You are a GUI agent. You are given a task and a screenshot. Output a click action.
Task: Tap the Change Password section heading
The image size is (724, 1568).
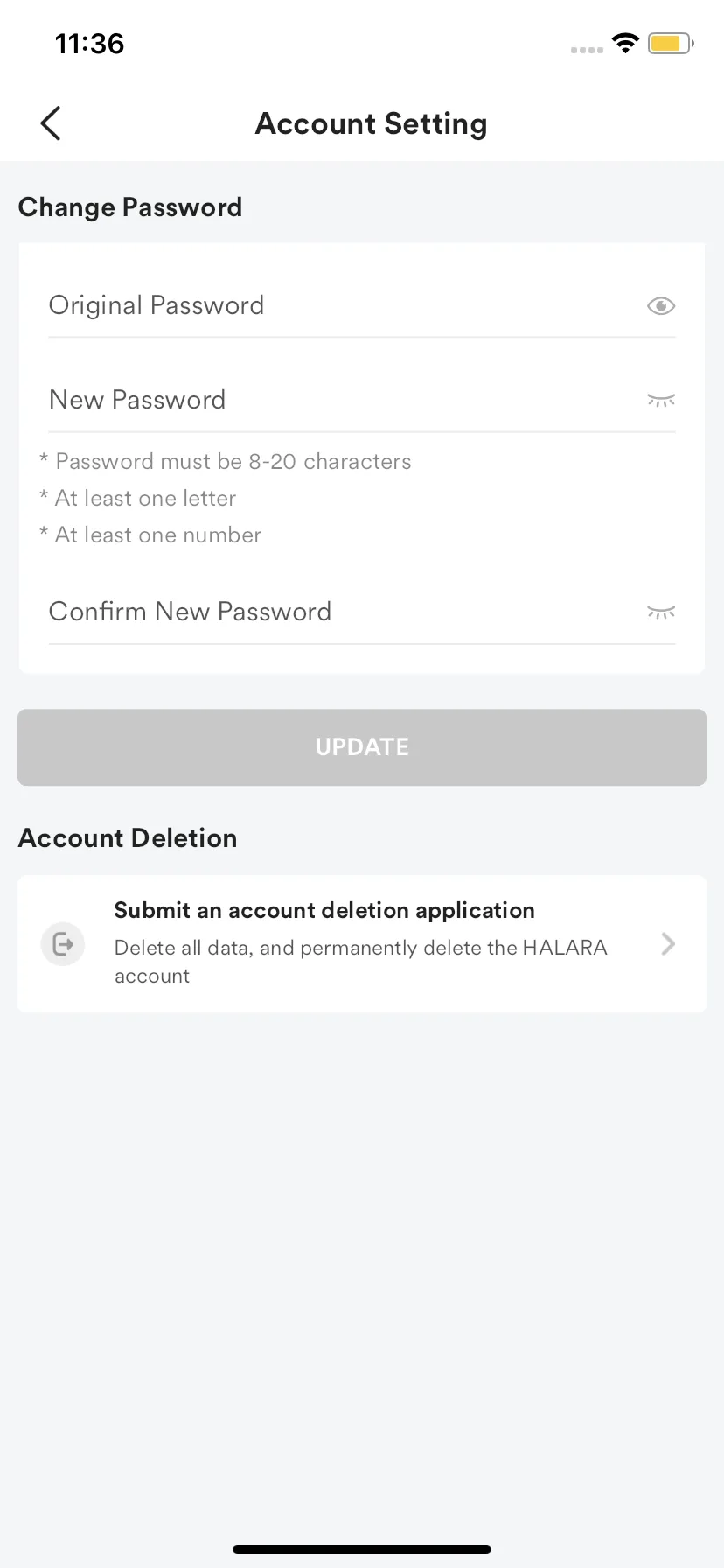point(130,207)
